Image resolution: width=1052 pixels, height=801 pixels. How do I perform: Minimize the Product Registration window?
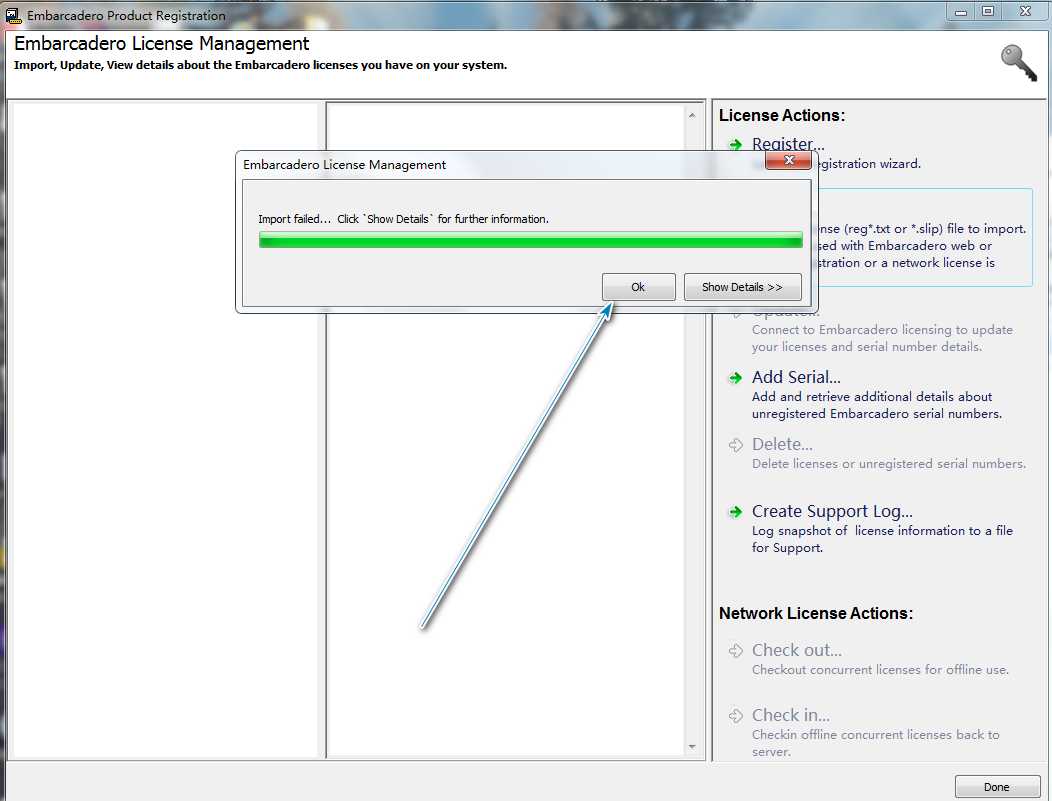[961, 11]
